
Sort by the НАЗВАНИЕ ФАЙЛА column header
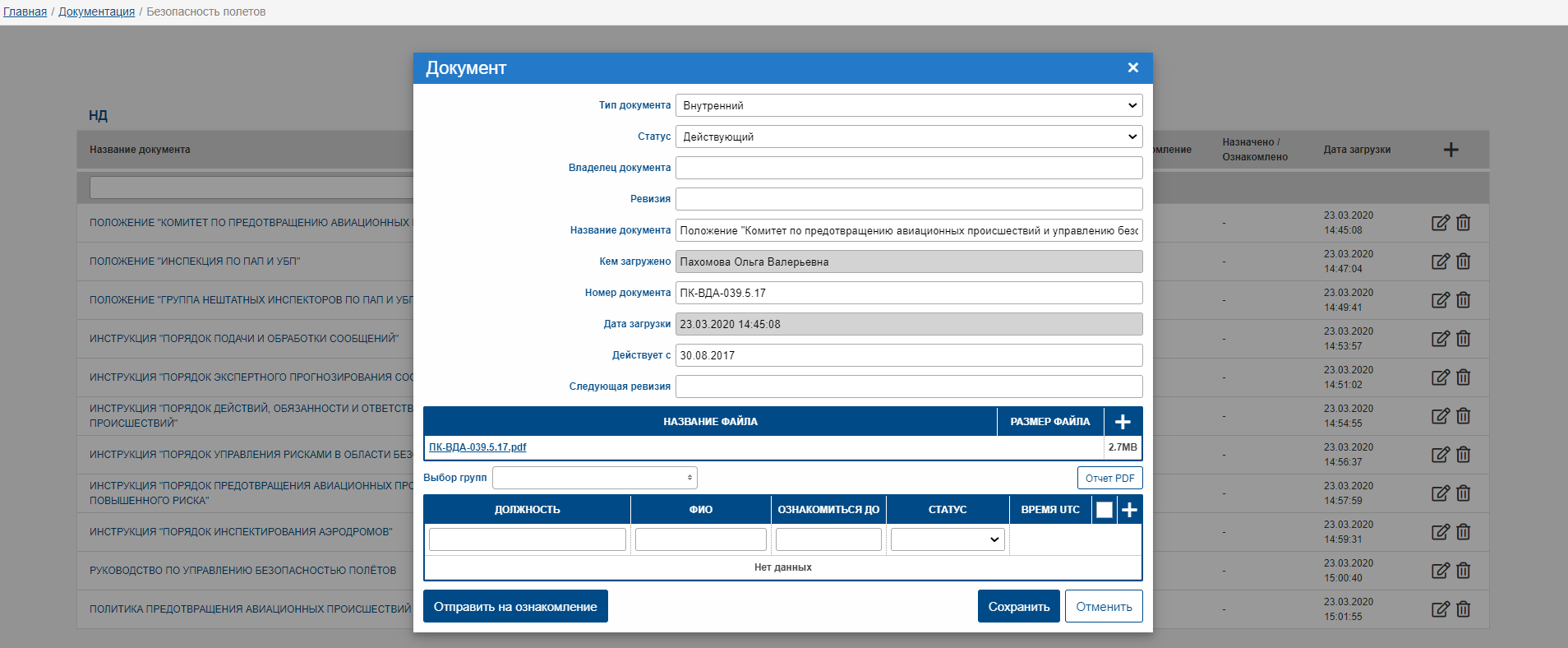point(710,422)
